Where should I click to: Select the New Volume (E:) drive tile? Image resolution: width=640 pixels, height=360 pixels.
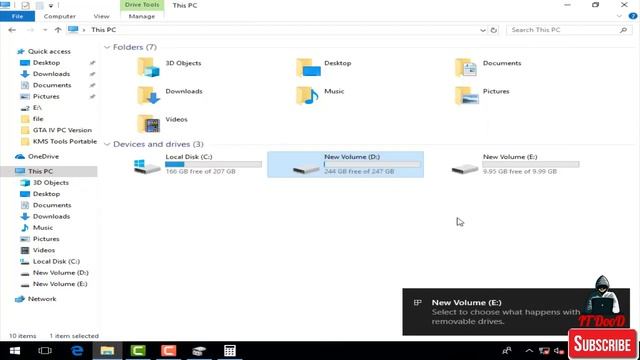[515, 164]
